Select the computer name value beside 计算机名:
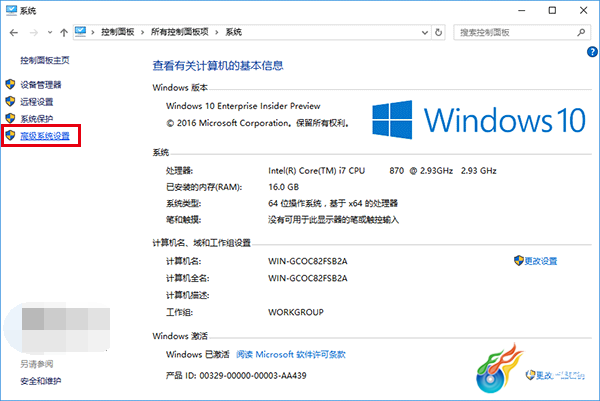Screen dimensions: 600x401 coord(308,261)
